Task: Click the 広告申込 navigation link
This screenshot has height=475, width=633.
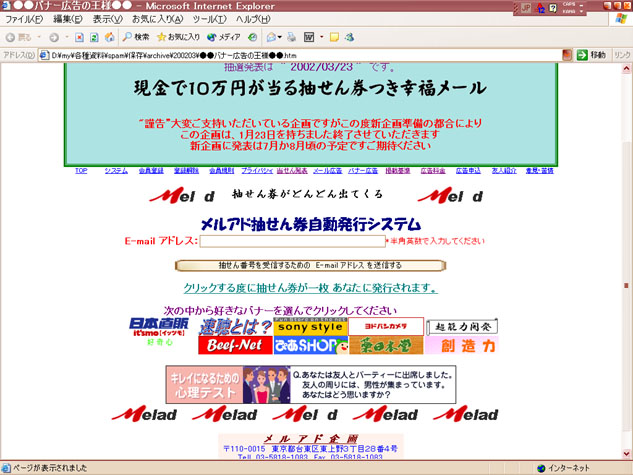Action: (x=468, y=171)
